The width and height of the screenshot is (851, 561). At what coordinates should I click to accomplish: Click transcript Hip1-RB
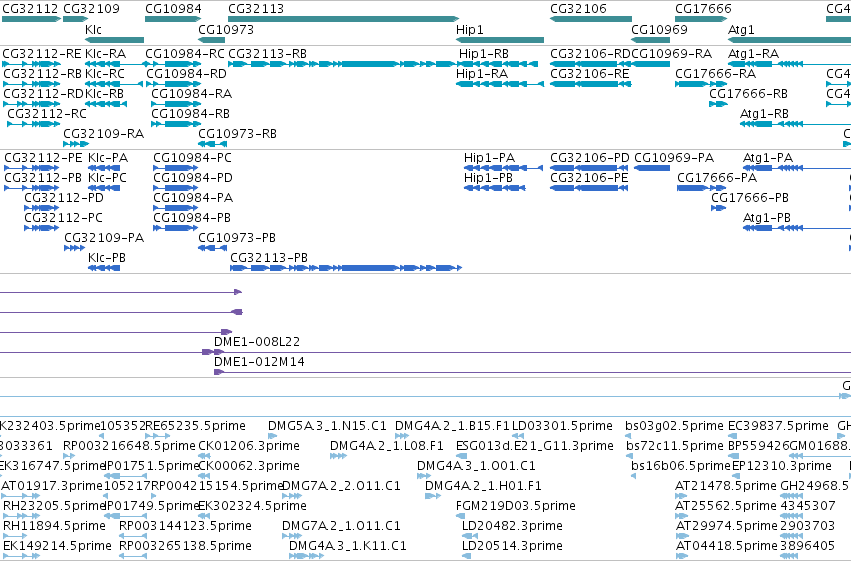coord(498,64)
